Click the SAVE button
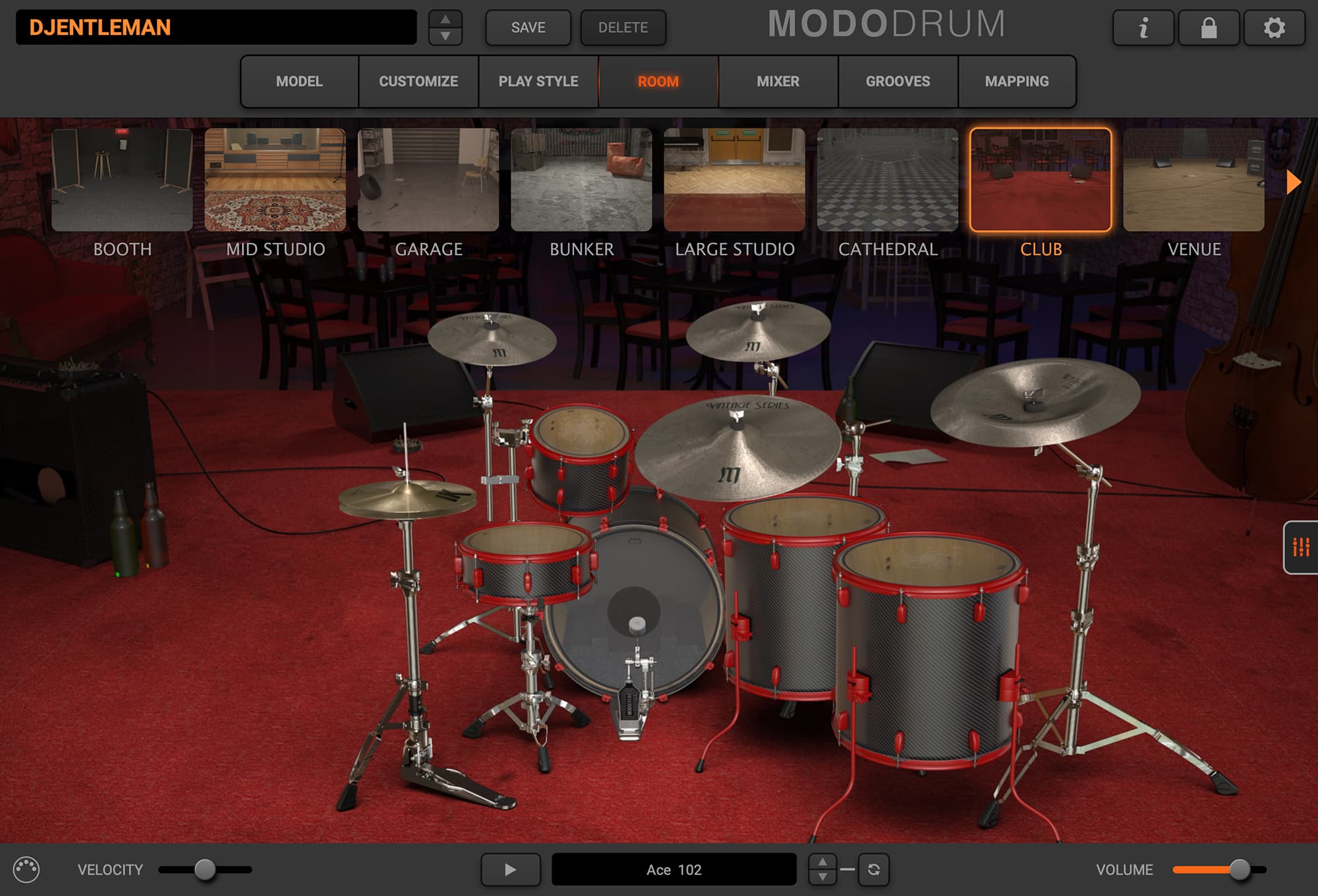This screenshot has width=1318, height=896. point(528,28)
